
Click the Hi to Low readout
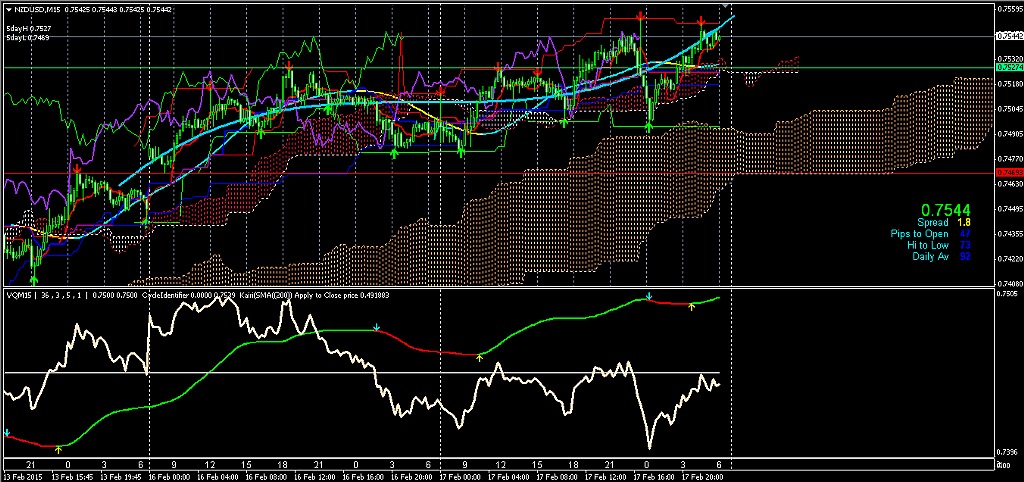click(x=938, y=245)
